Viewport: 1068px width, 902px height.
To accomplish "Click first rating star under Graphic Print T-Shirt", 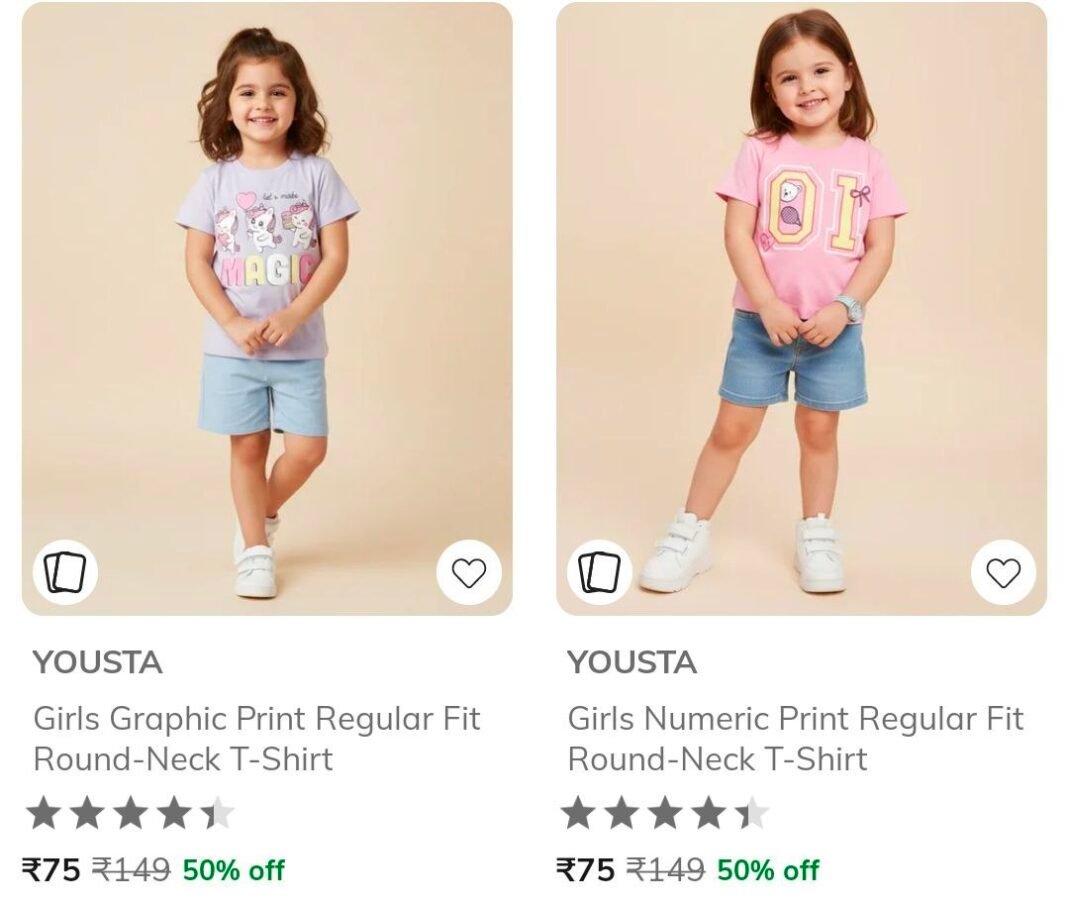I will [44, 813].
